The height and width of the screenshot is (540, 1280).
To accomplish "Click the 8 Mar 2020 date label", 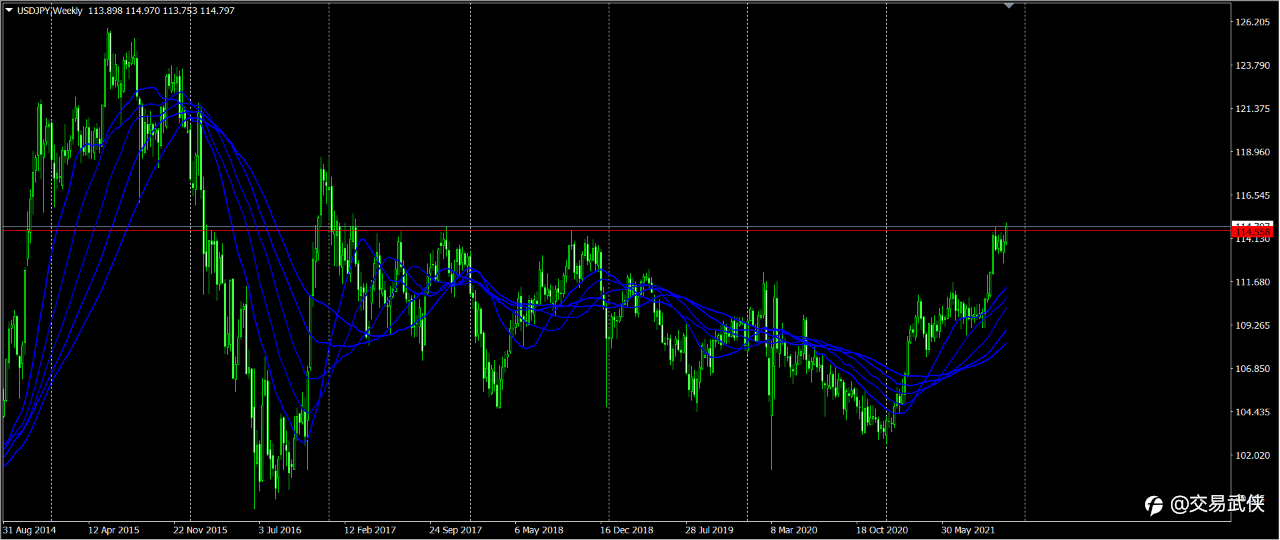I will pos(795,530).
